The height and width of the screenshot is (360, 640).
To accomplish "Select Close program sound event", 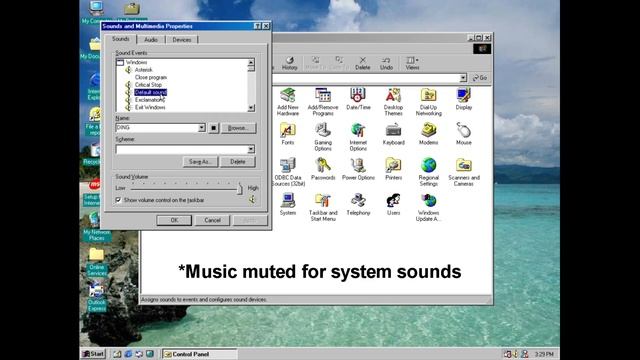I will click(151, 77).
